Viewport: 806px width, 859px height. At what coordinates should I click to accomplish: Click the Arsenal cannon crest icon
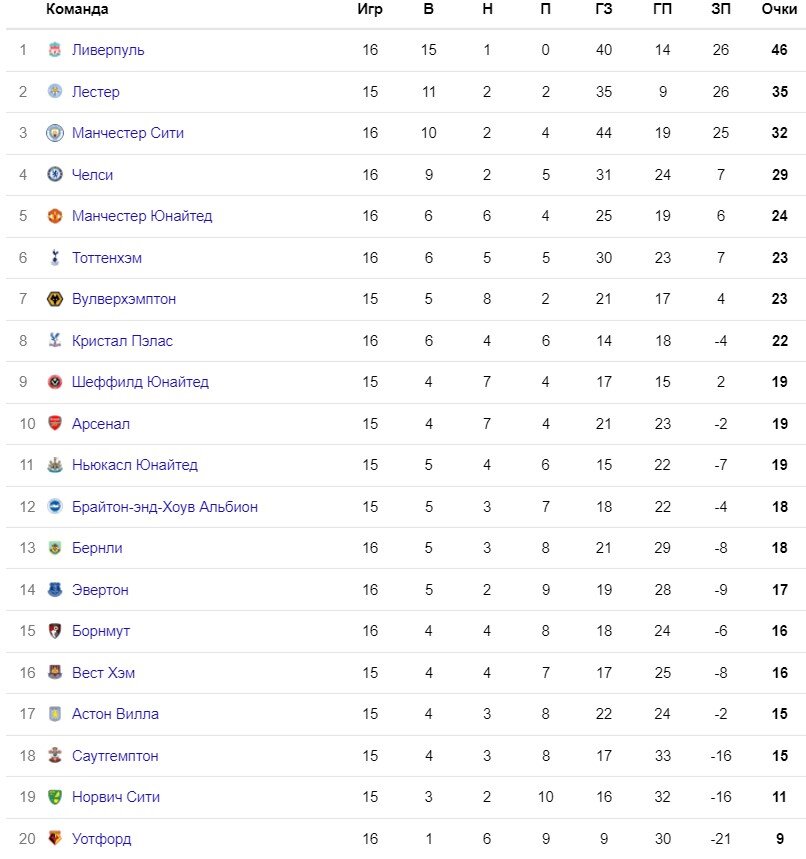[55, 423]
